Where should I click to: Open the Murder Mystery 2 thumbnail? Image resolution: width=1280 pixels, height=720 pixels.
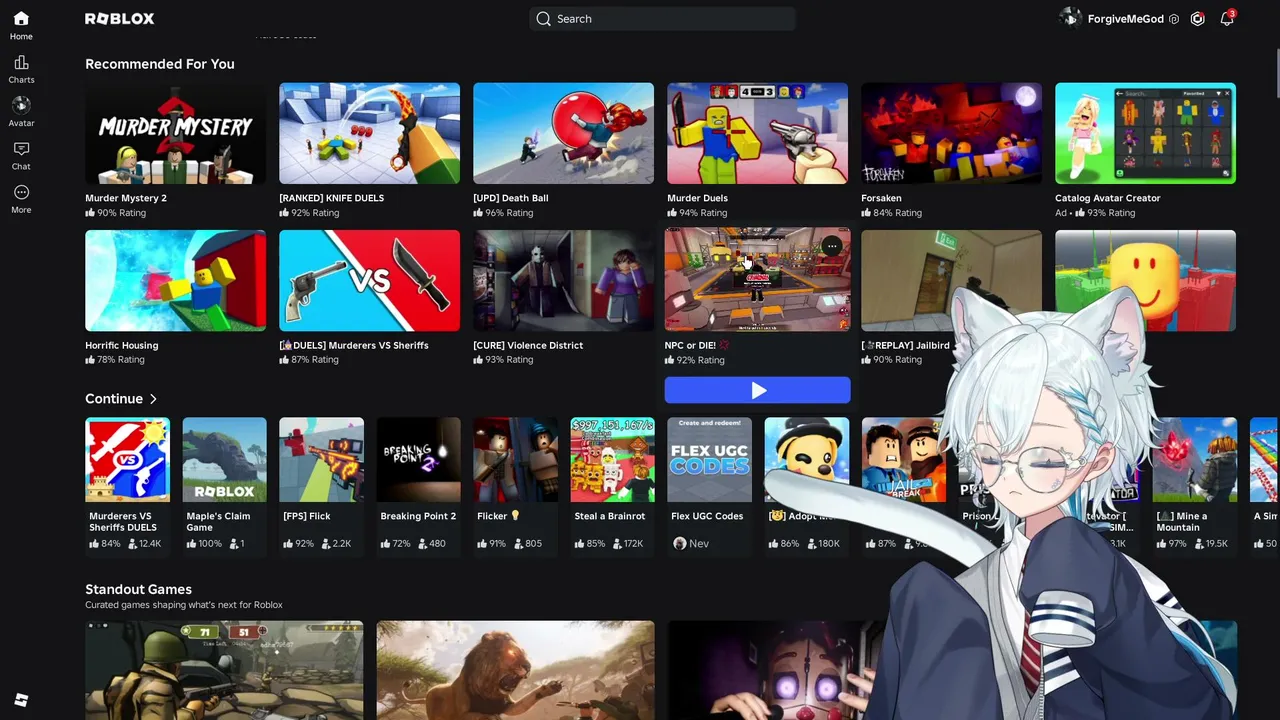[175, 134]
